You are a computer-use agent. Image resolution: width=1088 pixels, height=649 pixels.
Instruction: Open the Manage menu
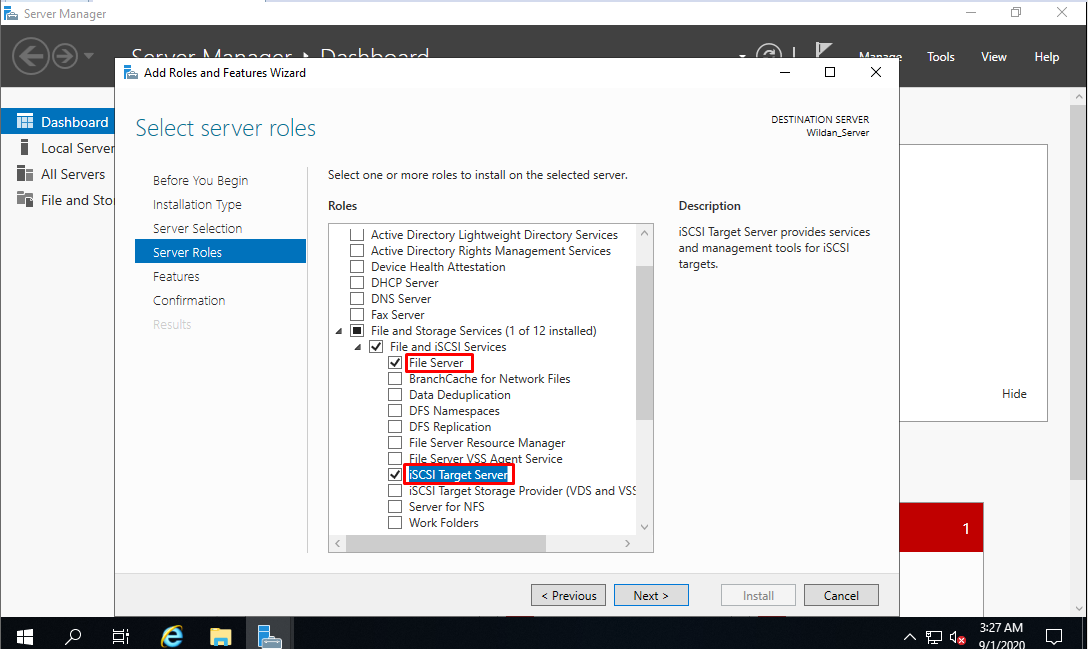coord(880,56)
